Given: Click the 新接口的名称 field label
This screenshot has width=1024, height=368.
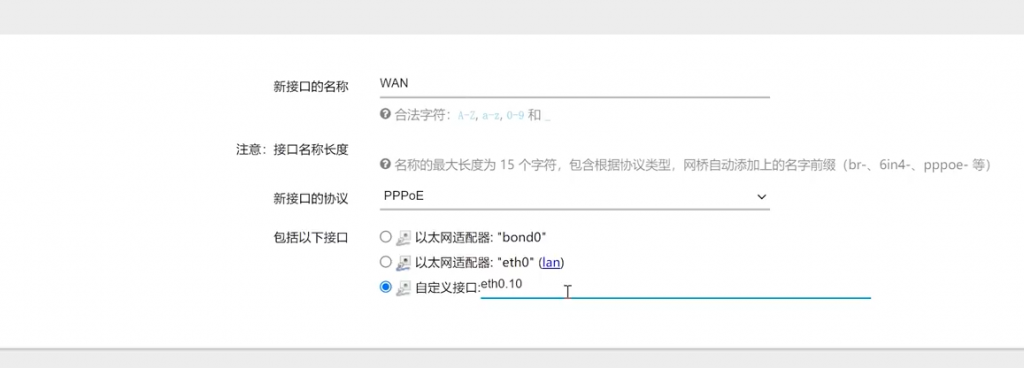Looking at the screenshot, I should (311, 87).
